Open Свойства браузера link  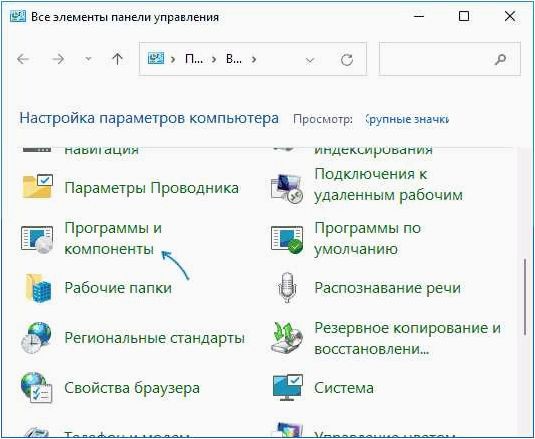[132, 388]
